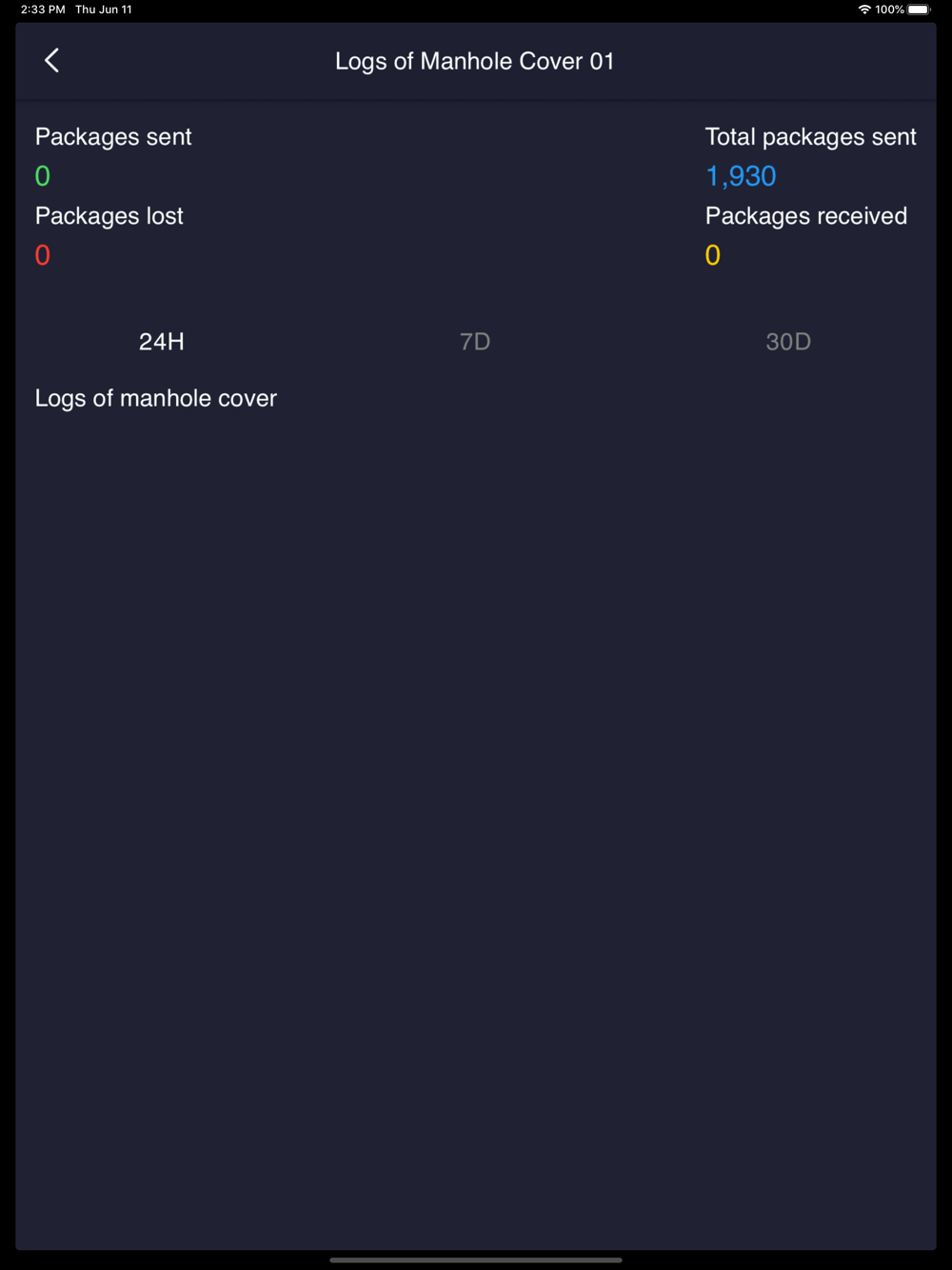The width and height of the screenshot is (952, 1270).
Task: Switch to the 7D tab
Action: [x=475, y=342]
